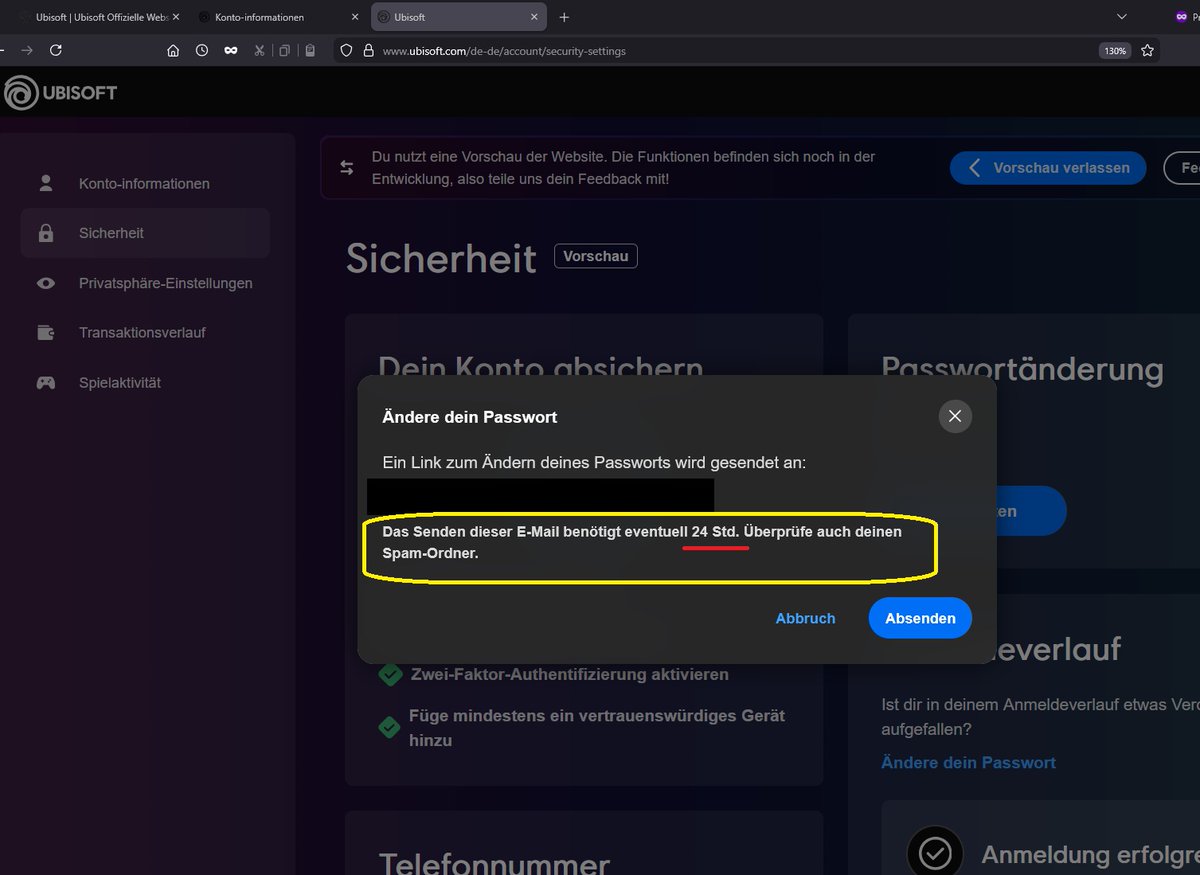Click the private browsing mask icon
Image resolution: width=1200 pixels, height=875 pixels.
[x=231, y=50]
